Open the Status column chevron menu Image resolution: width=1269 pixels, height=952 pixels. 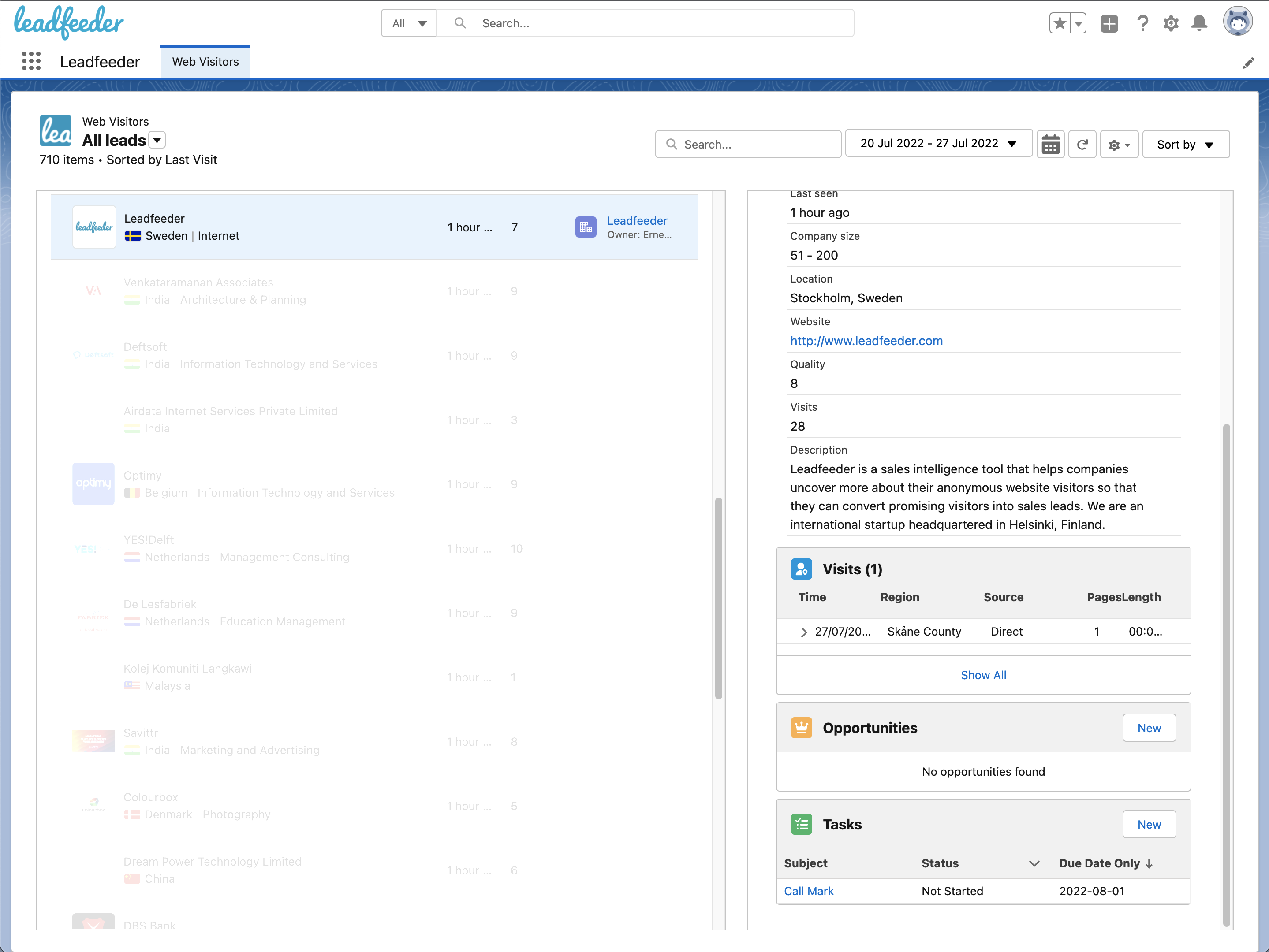(x=1034, y=864)
